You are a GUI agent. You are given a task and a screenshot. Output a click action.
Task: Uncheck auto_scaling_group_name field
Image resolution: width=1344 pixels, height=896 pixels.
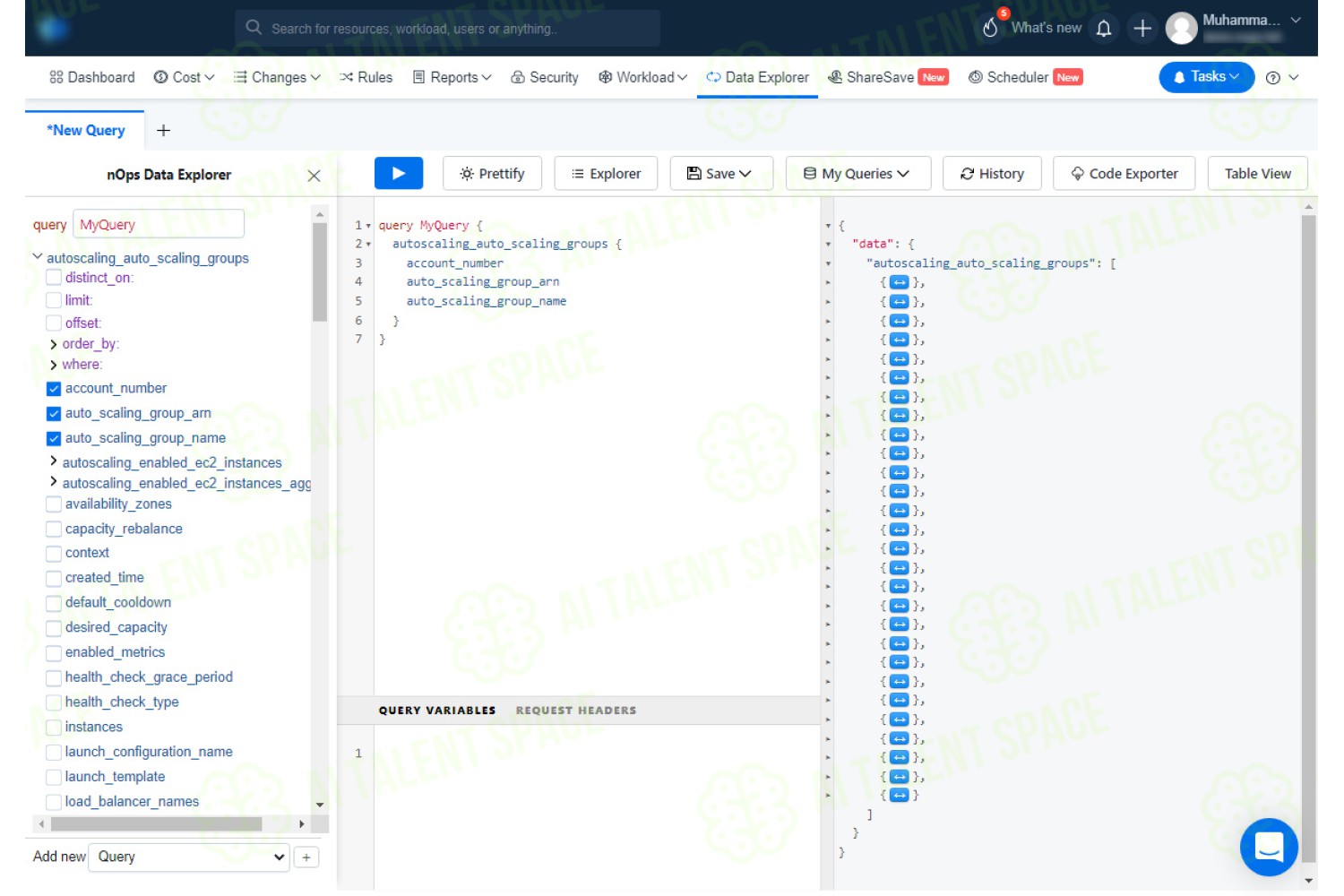pos(54,439)
